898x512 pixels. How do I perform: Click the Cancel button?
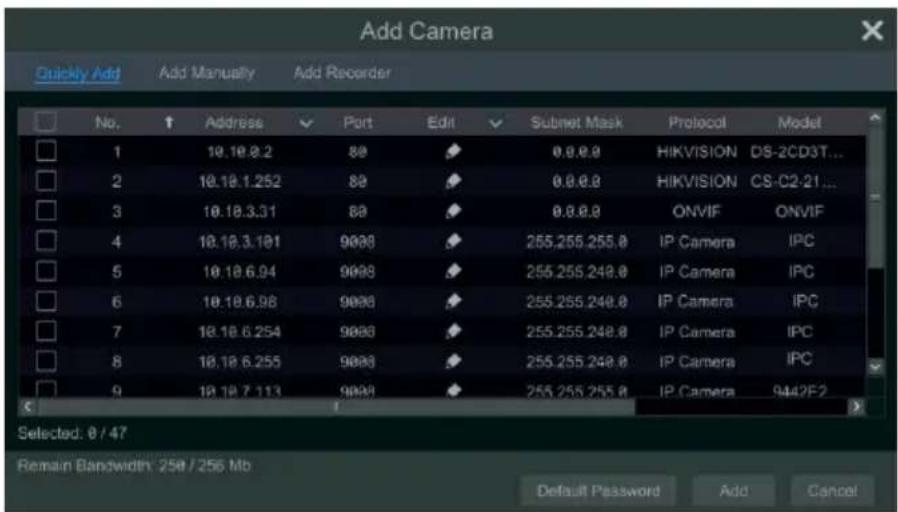(x=832, y=491)
